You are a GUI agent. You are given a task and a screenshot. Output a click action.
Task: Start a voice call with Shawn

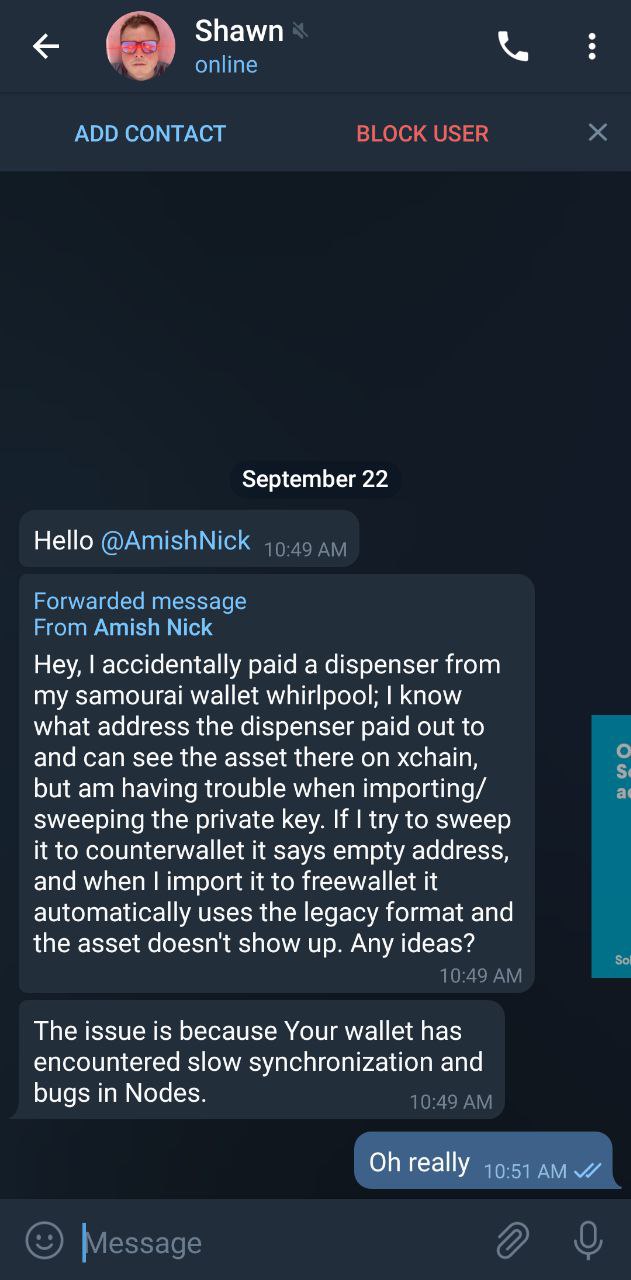tap(513, 46)
